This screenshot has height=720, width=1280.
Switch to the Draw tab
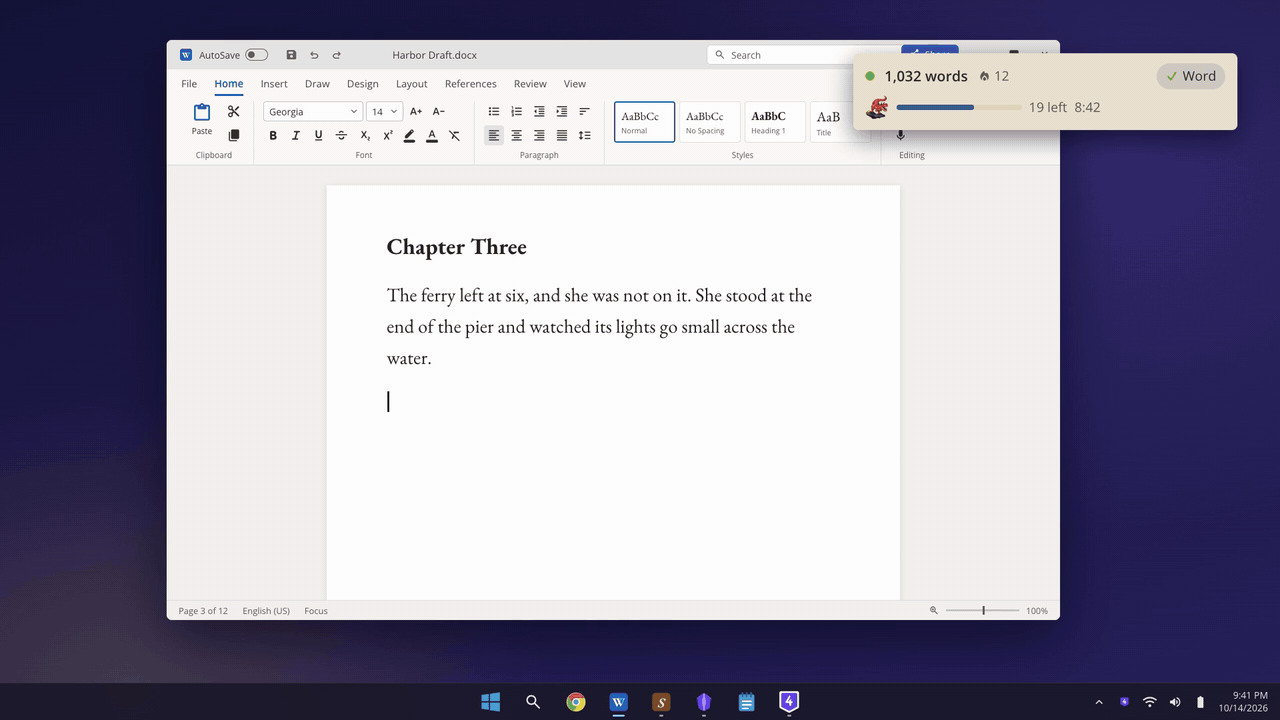coord(317,84)
